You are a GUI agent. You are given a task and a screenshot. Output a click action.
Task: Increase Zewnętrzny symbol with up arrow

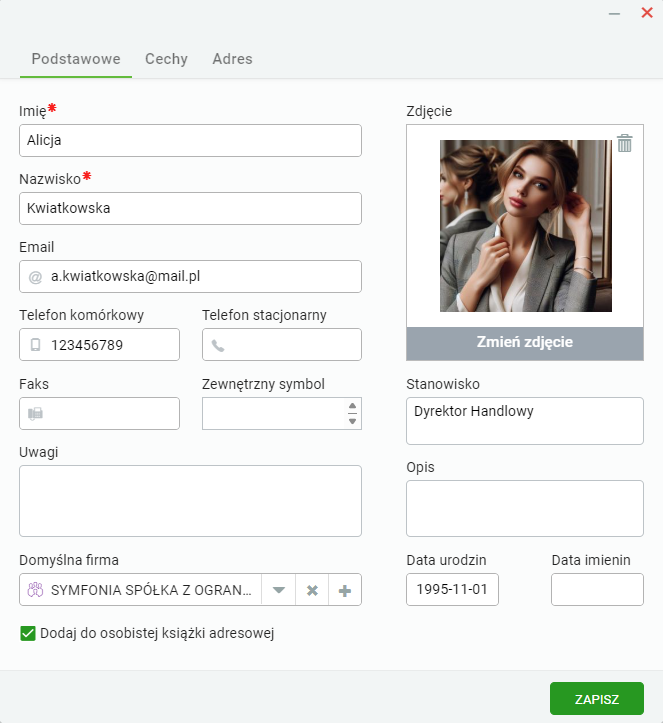point(352,406)
